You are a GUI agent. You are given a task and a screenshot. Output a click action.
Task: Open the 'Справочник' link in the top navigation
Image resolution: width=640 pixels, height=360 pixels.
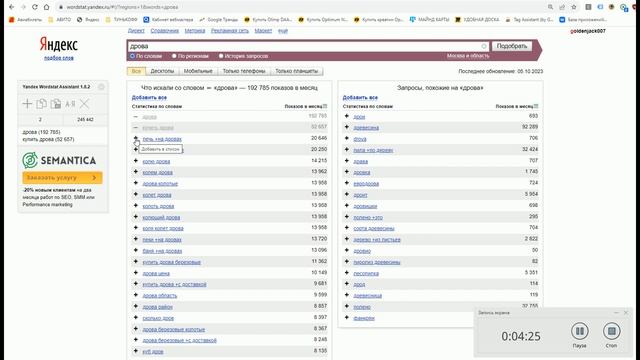pyautogui.click(x=164, y=31)
